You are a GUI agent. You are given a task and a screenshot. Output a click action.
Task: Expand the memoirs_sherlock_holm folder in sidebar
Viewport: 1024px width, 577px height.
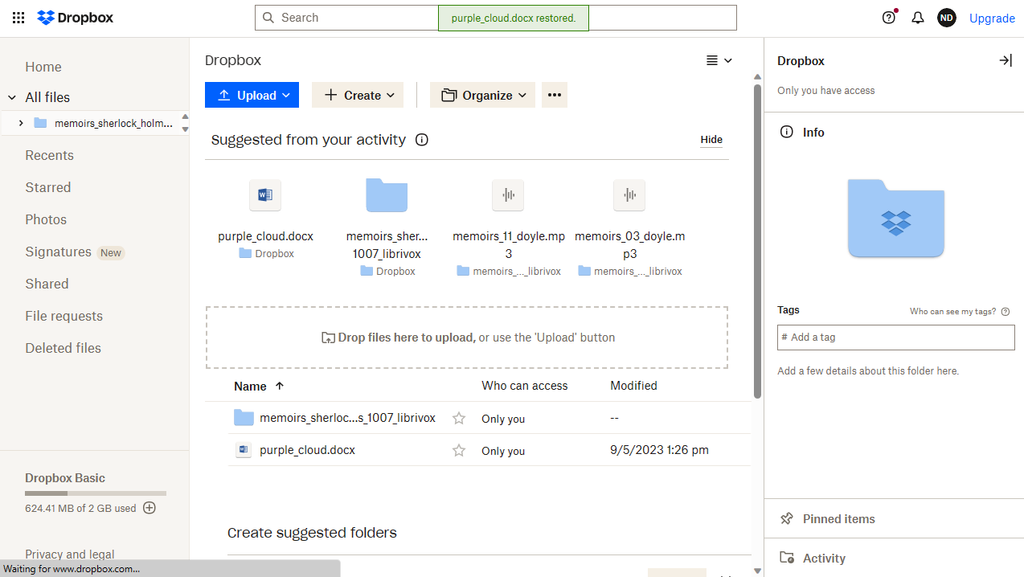pos(21,124)
